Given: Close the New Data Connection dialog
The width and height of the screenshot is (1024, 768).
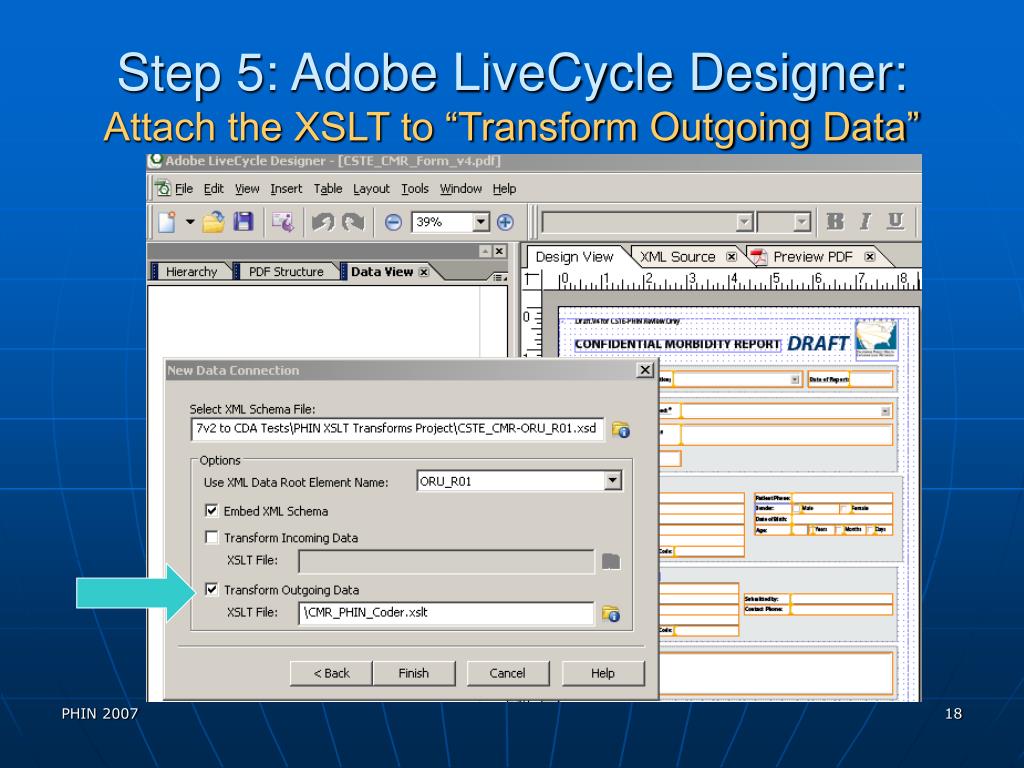Looking at the screenshot, I should pyautogui.click(x=645, y=370).
